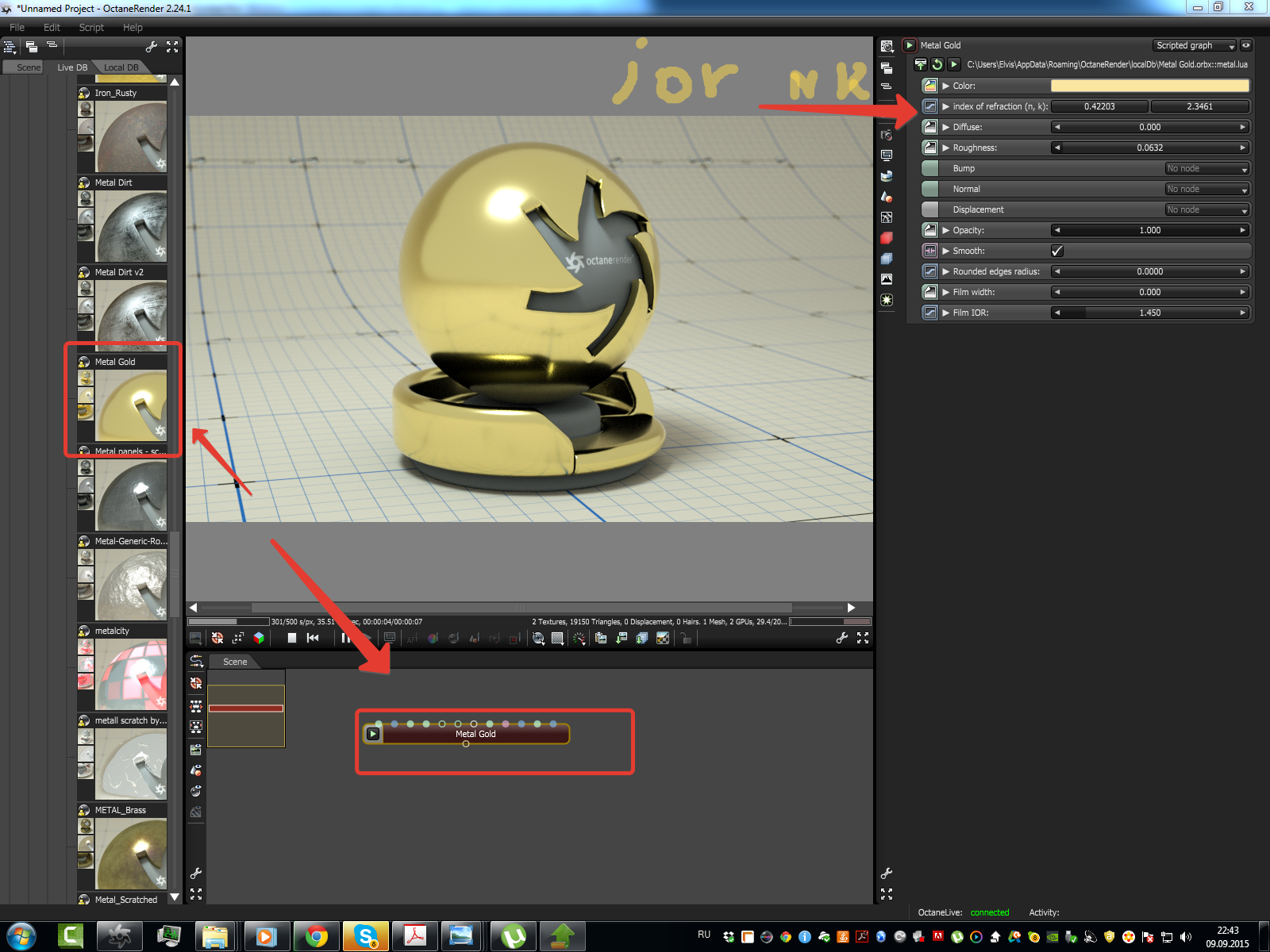Open the Displacement node dropdown
The height and width of the screenshot is (952, 1270).
click(1207, 209)
